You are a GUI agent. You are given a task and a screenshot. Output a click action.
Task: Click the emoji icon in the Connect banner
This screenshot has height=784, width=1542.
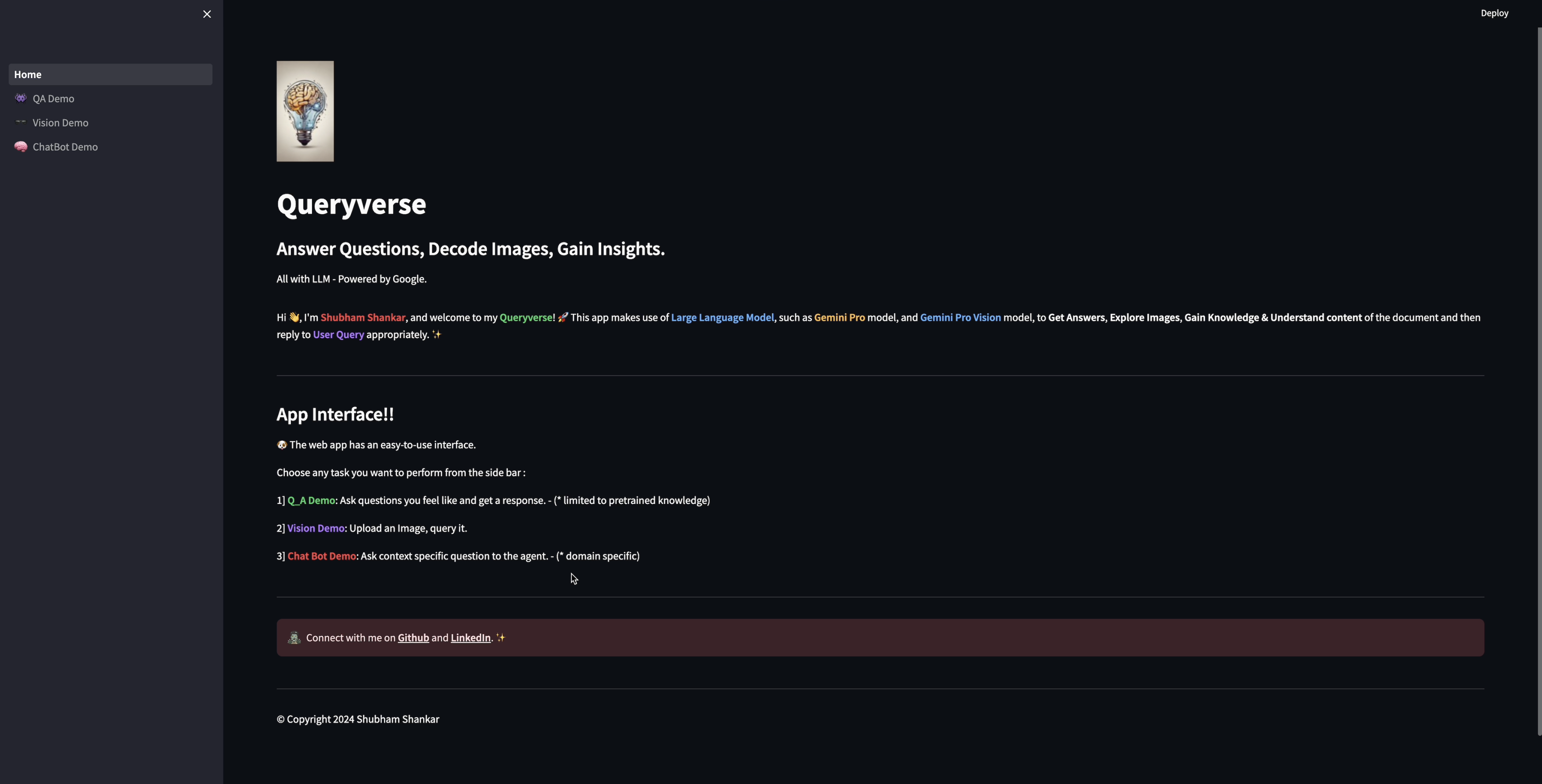pyautogui.click(x=294, y=637)
